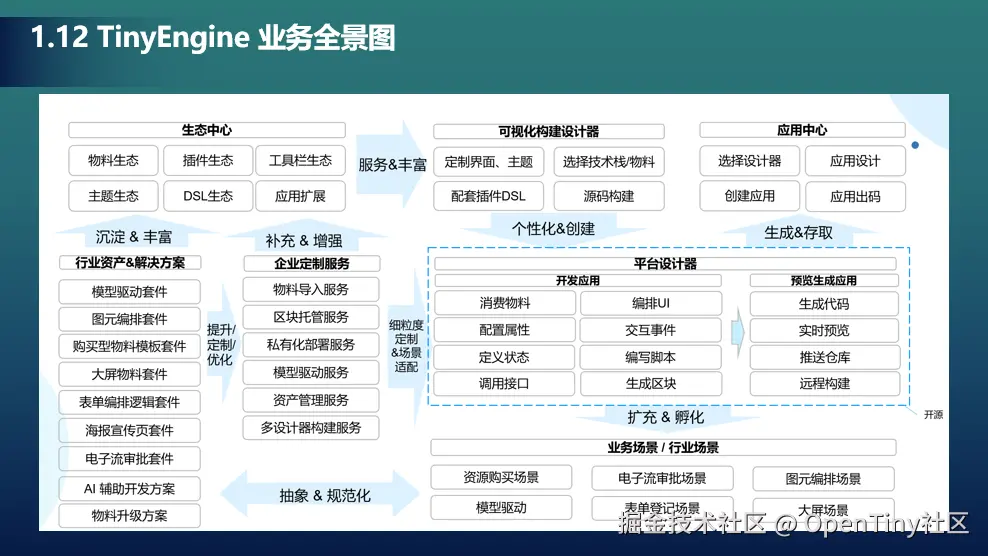Click the 选择技术栈/物料 box
988x556 pixels.
609,162
